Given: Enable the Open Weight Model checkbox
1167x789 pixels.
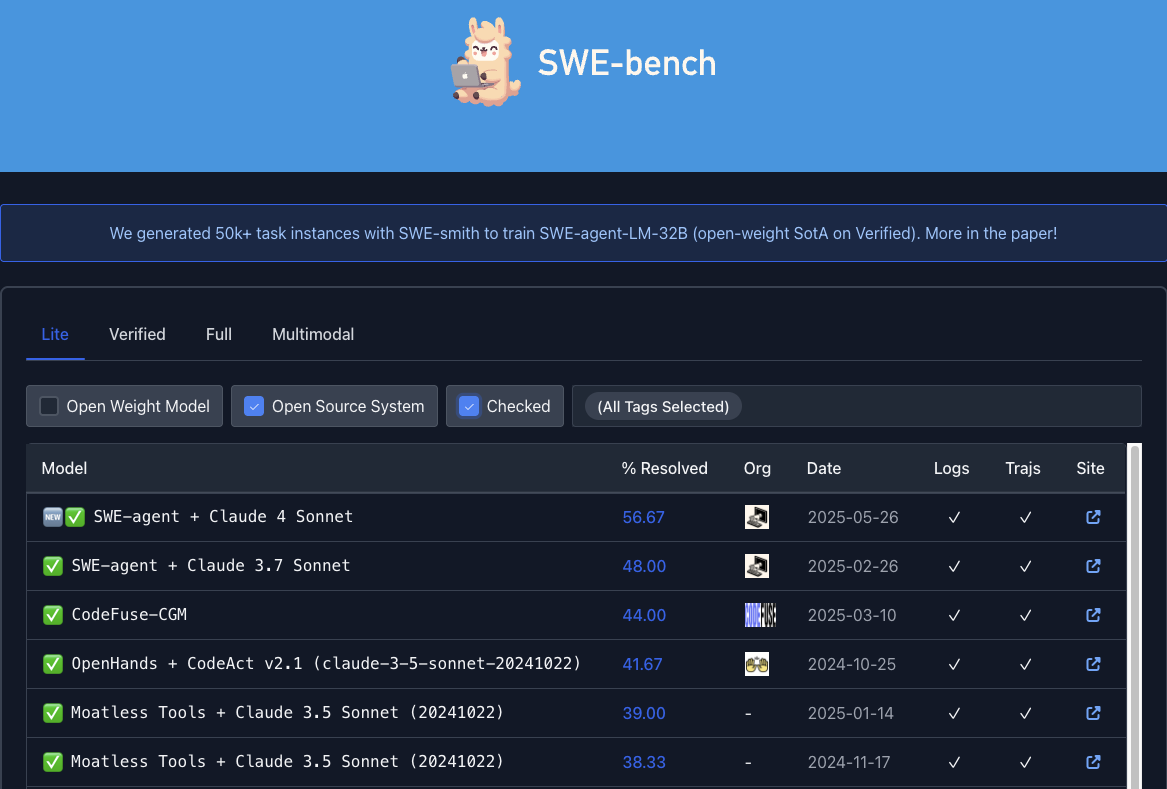Looking at the screenshot, I should point(49,406).
